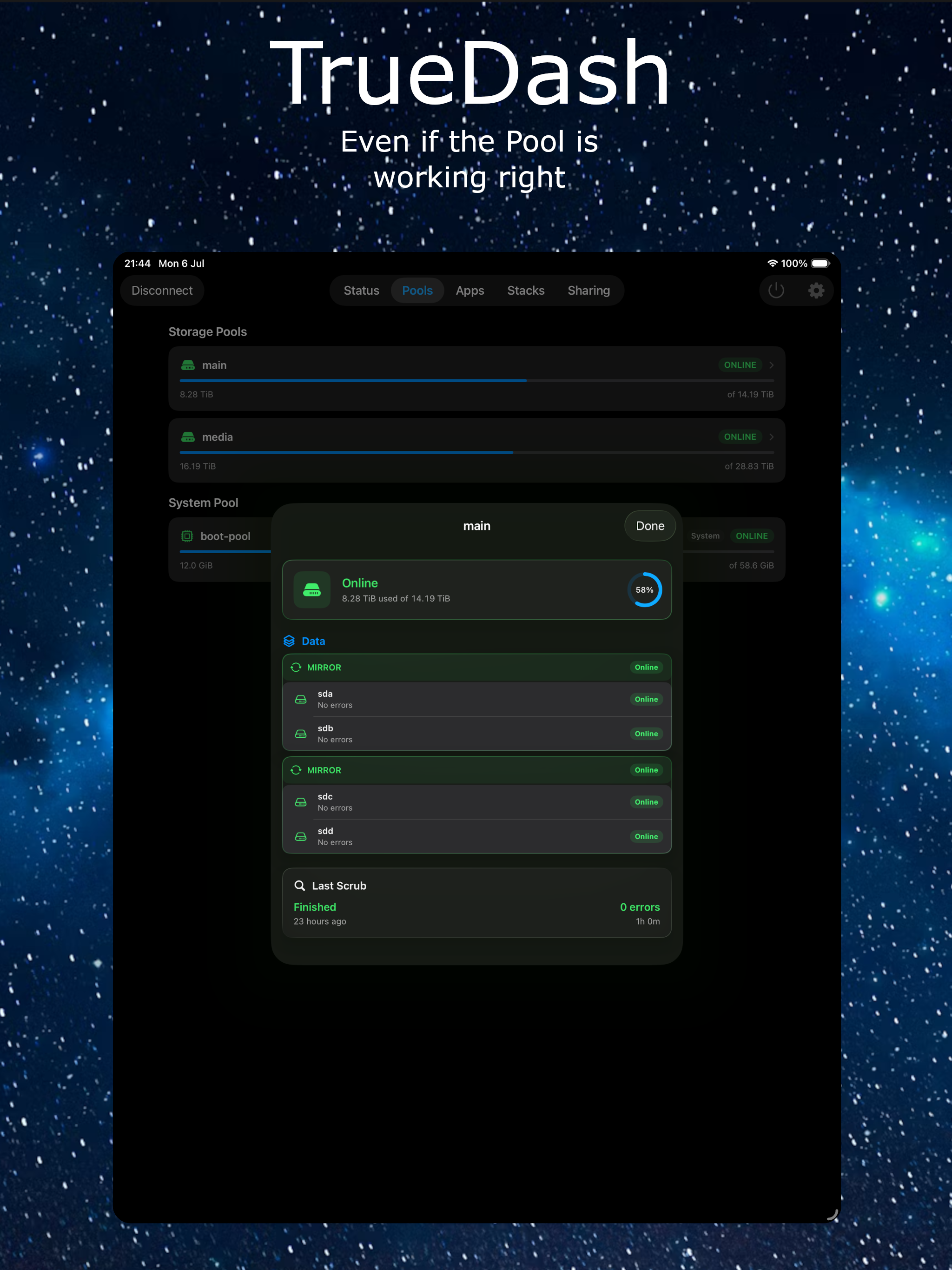The image size is (952, 1270).
Task: Click the sda disk icon
Action: point(300,699)
